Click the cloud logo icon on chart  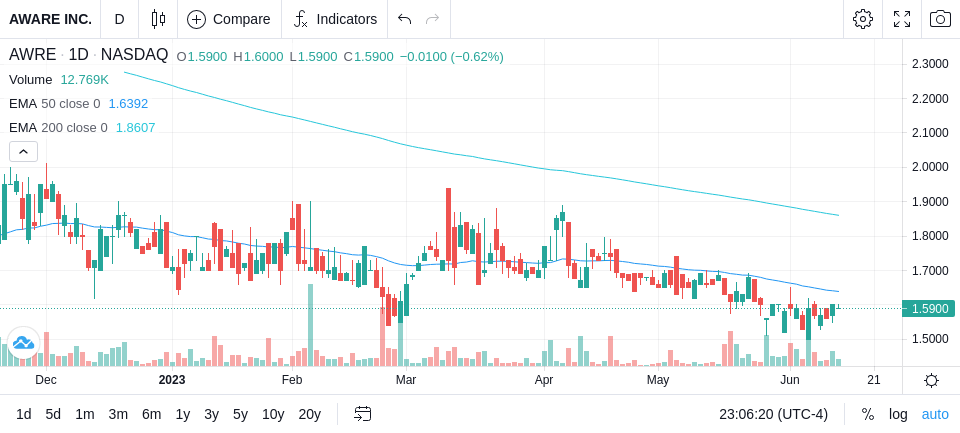(x=23, y=342)
